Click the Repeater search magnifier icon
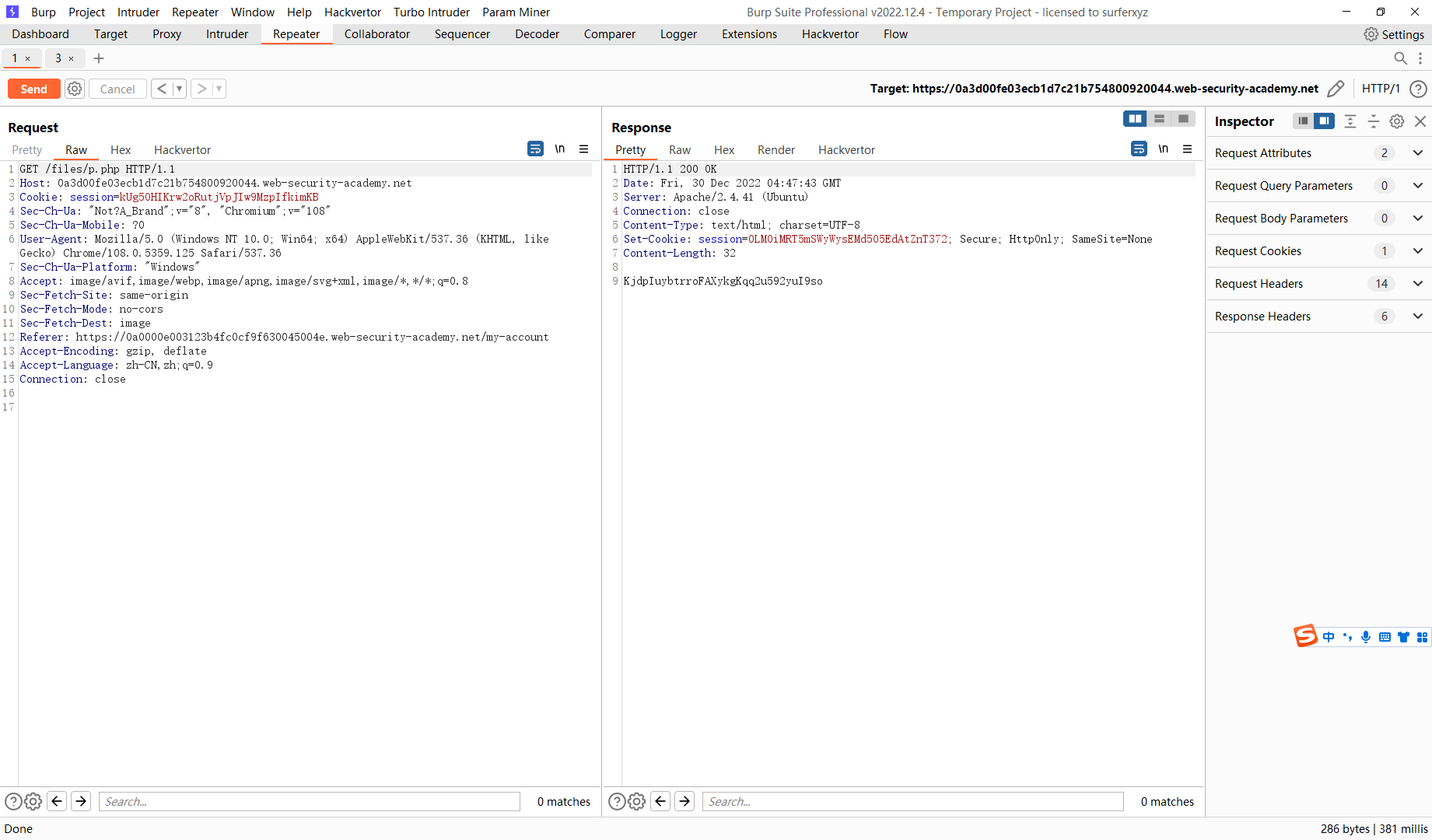This screenshot has height=840, width=1432. click(1400, 58)
